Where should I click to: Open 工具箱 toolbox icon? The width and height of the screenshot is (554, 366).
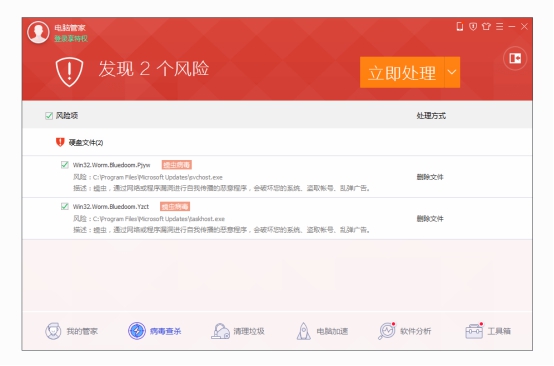tap(474, 331)
